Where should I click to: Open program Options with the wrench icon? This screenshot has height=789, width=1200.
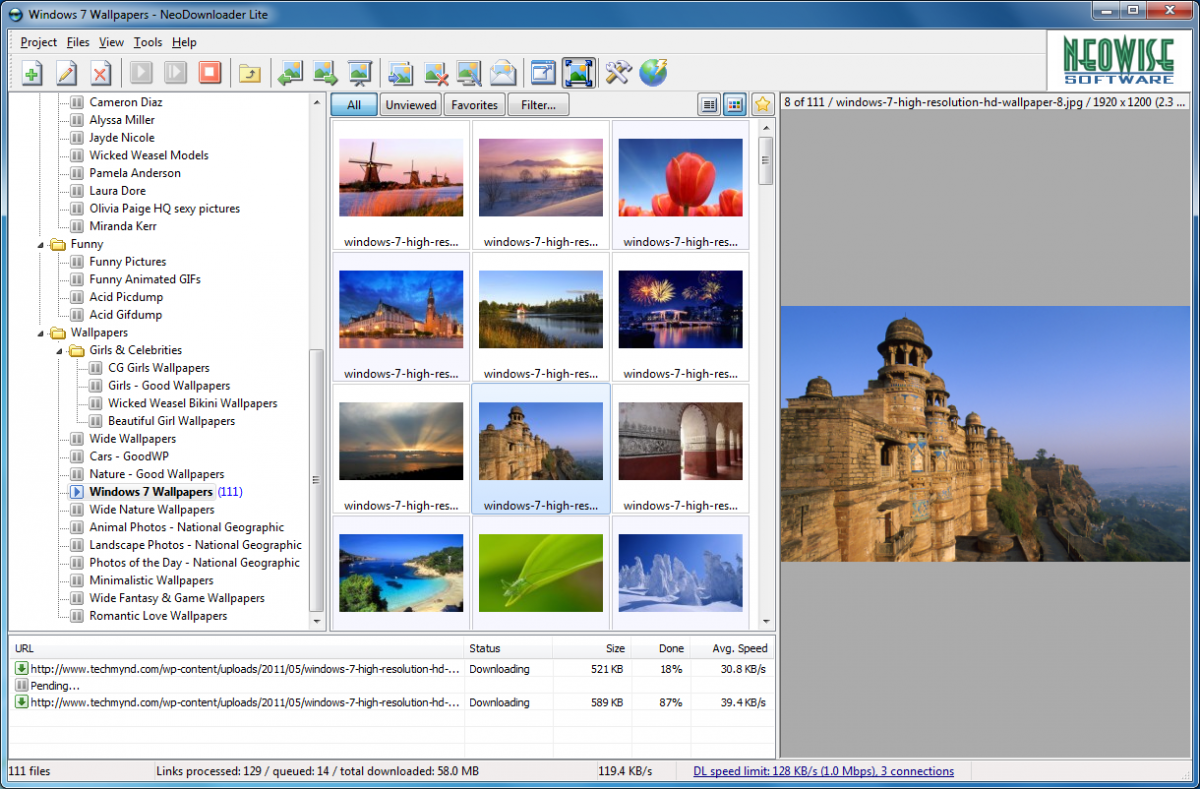coord(618,72)
